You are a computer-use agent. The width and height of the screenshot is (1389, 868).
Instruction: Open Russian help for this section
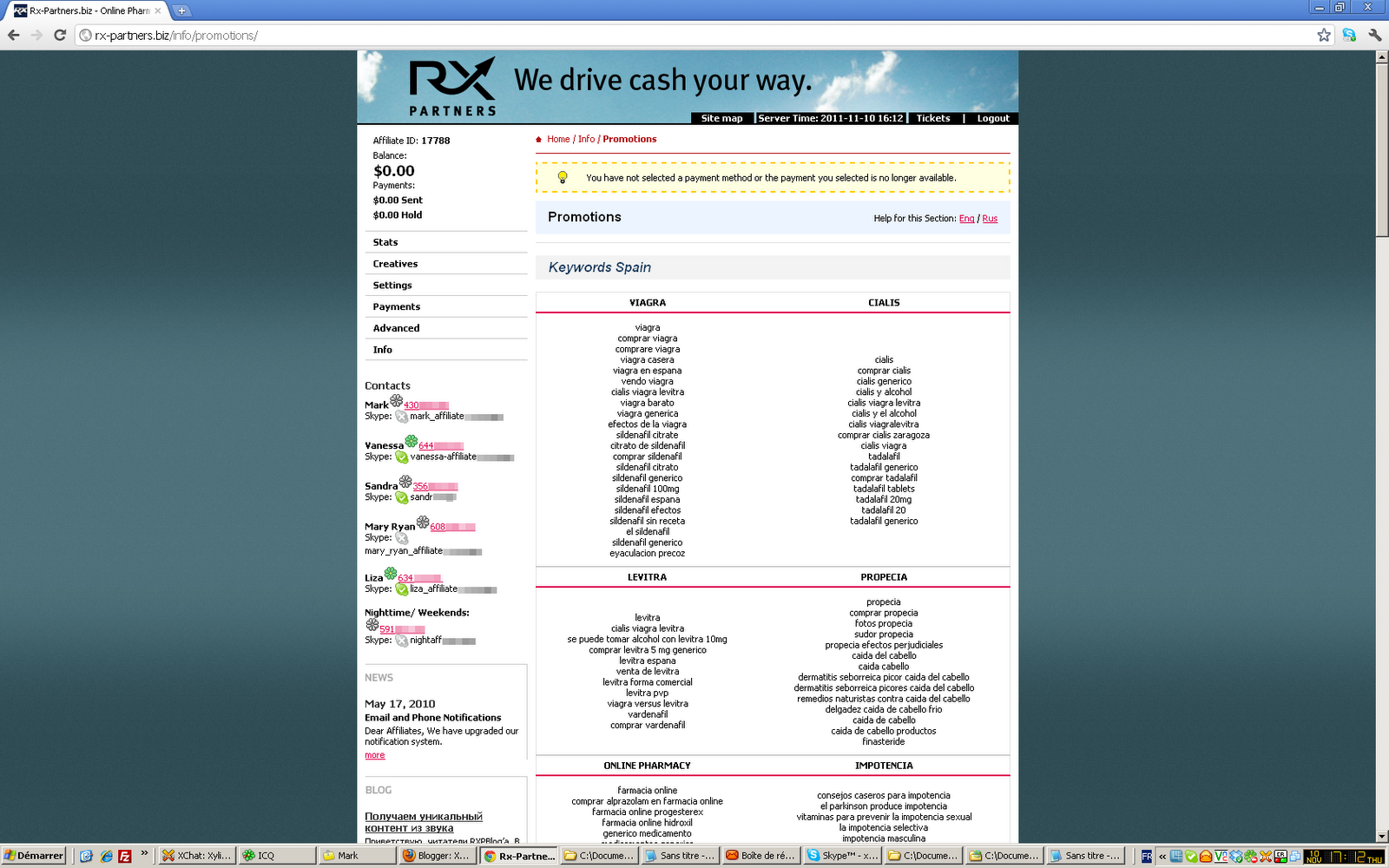pyautogui.click(x=990, y=219)
